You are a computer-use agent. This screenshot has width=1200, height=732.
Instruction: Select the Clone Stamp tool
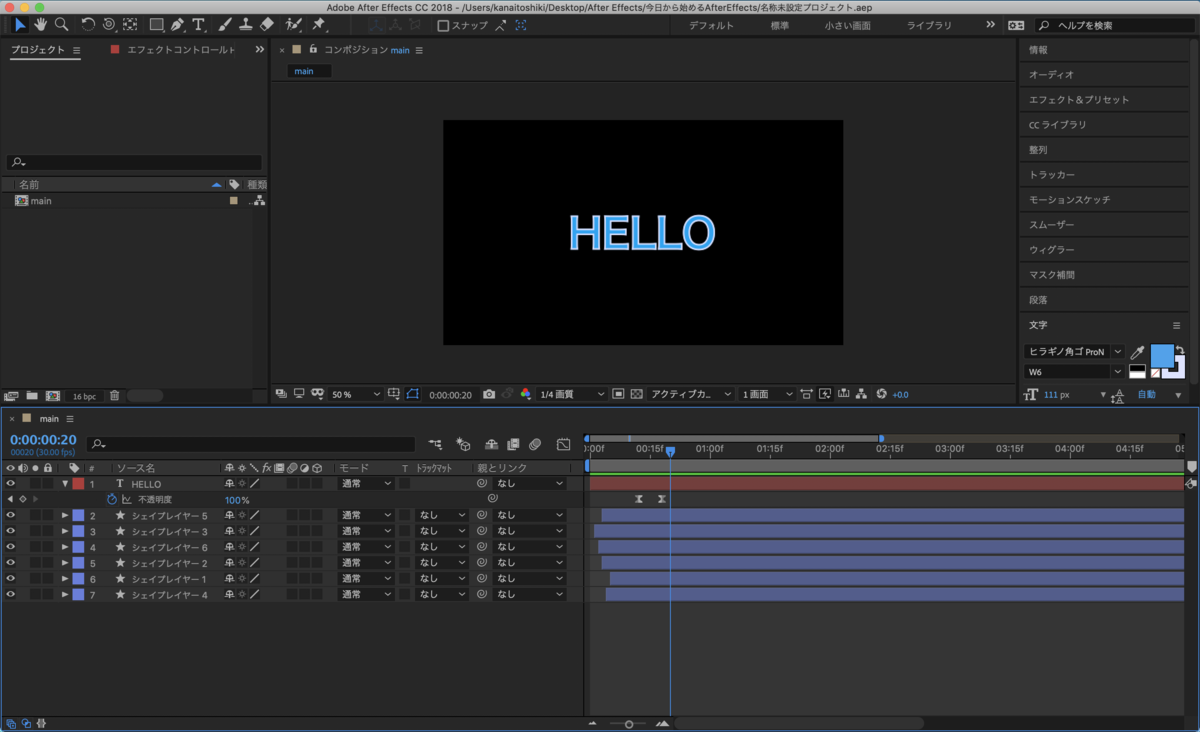click(245, 24)
